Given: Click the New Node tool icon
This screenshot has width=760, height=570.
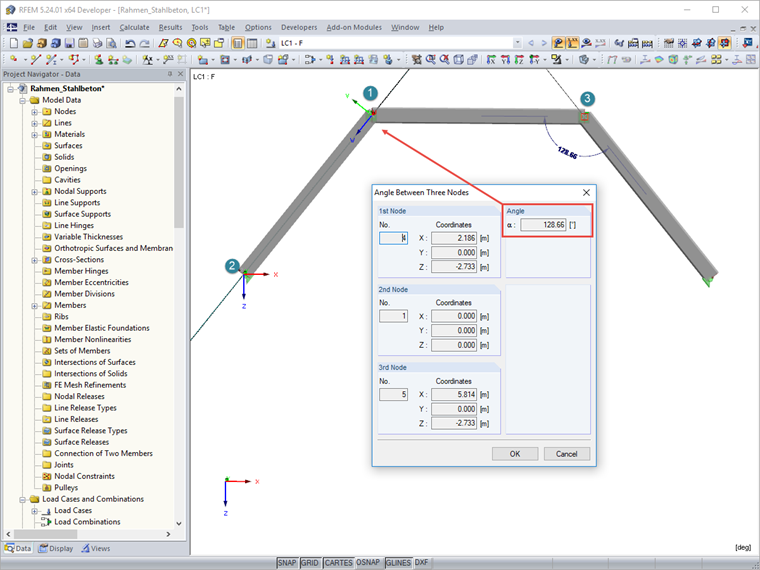Looking at the screenshot, I should [14, 60].
